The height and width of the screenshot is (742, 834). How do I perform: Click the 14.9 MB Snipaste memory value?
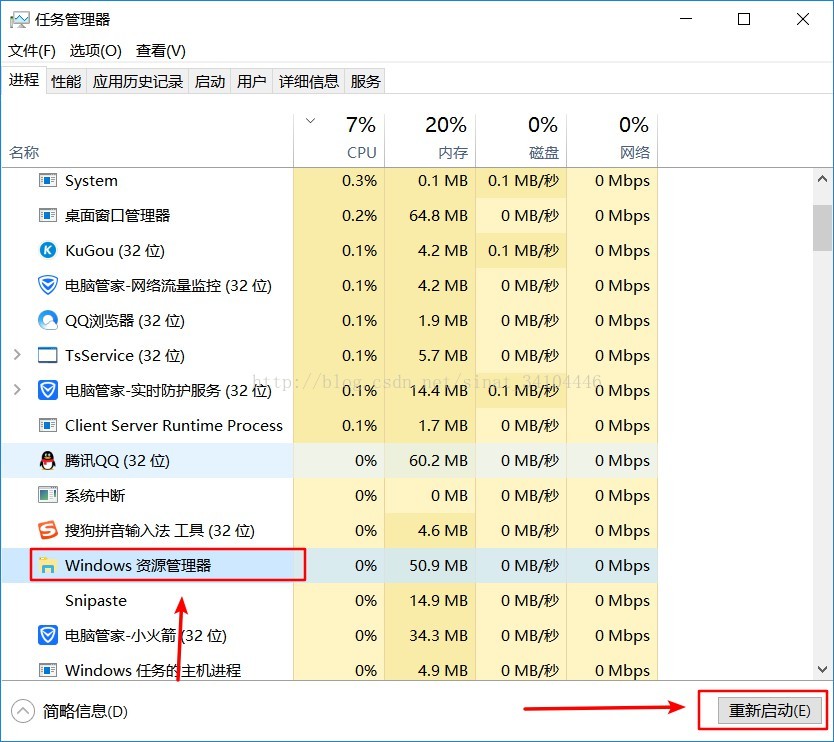(438, 601)
